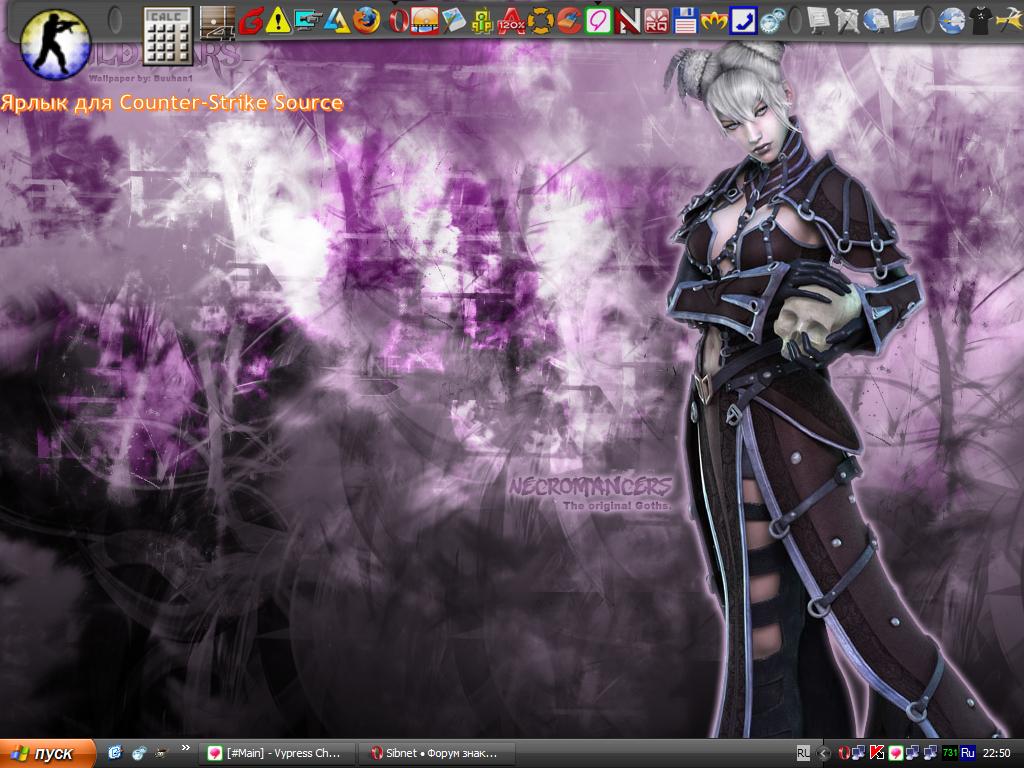Launch the green QIP messenger icon
The image size is (1024, 768).
482,21
